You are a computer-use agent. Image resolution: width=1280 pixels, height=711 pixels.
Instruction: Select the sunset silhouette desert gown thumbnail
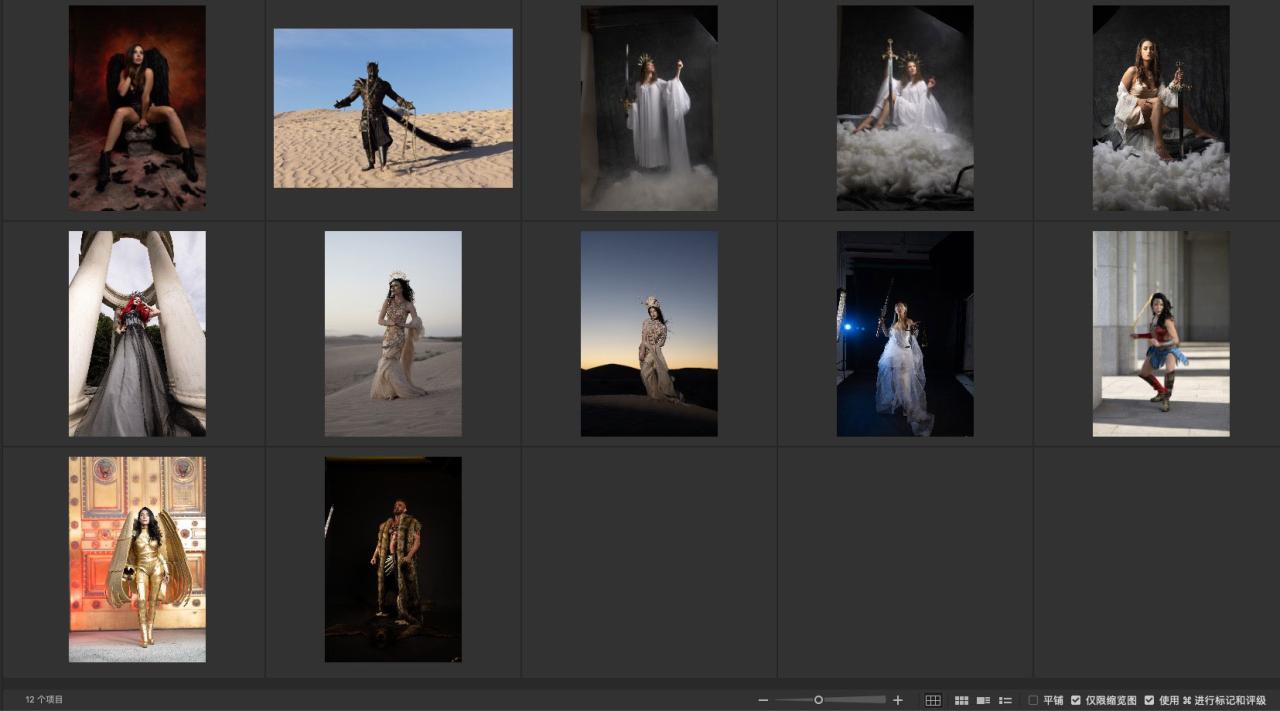tap(649, 334)
